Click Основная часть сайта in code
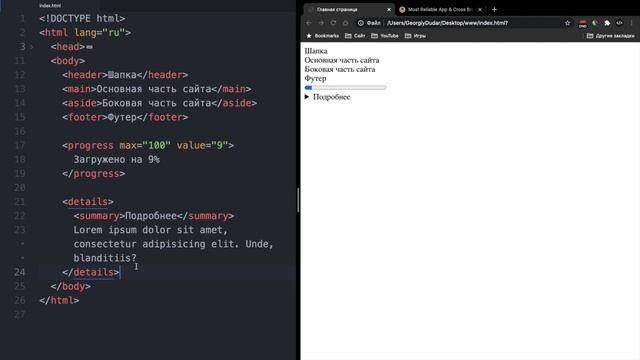The height and width of the screenshot is (360, 640). tap(153, 89)
